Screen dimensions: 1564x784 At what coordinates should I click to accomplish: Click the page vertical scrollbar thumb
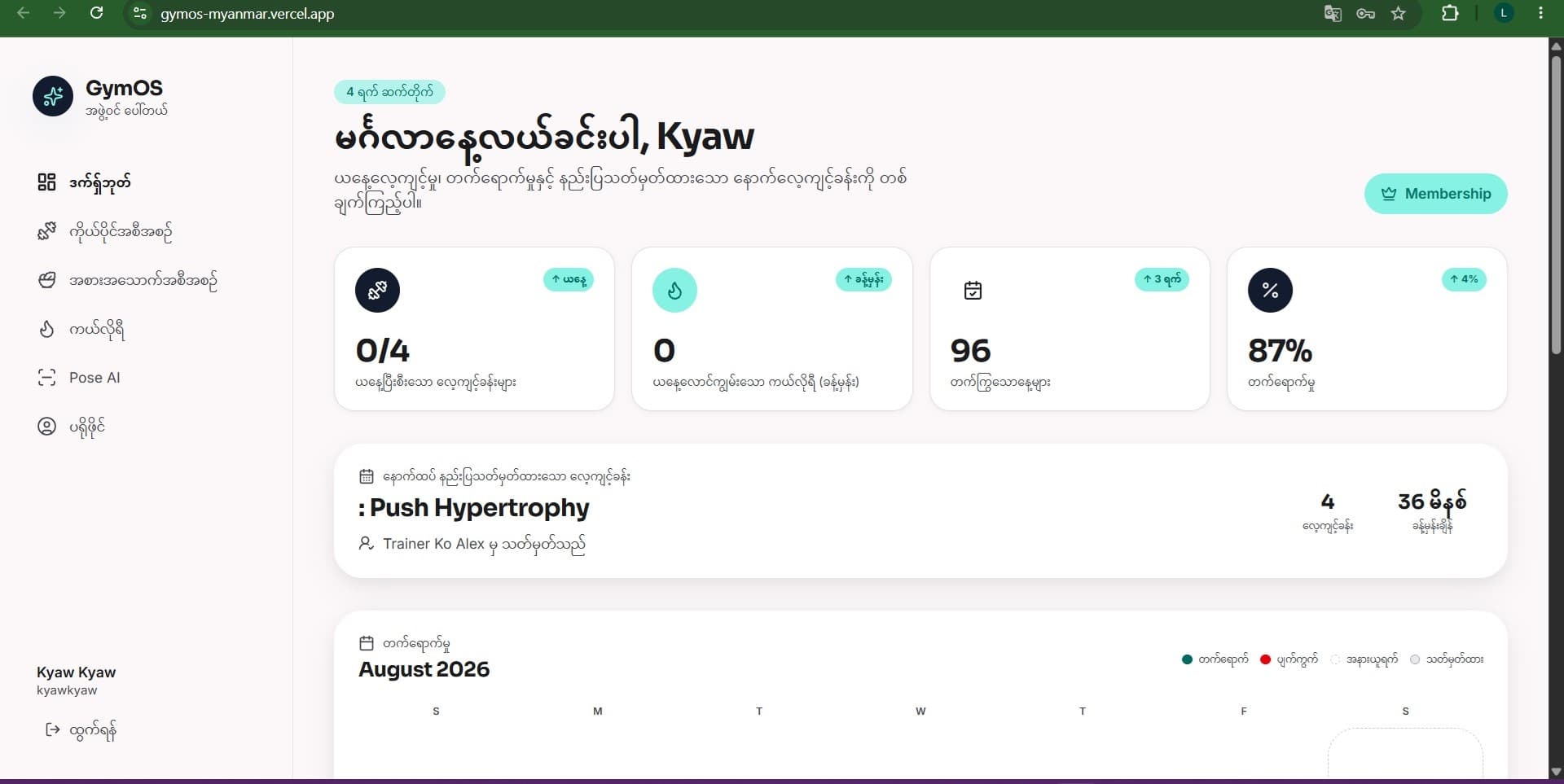[1556, 205]
